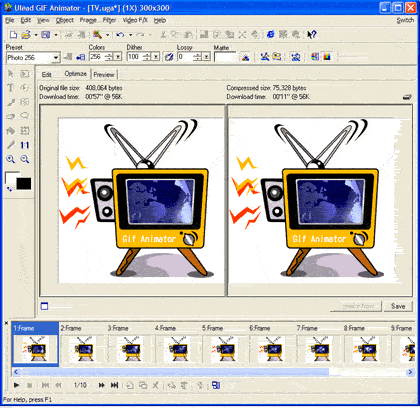Click the black background color swatch
This screenshot has width=420, height=408.
[24, 184]
